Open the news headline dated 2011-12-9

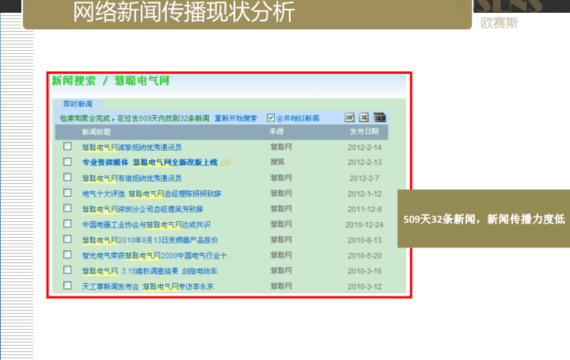(x=142, y=209)
